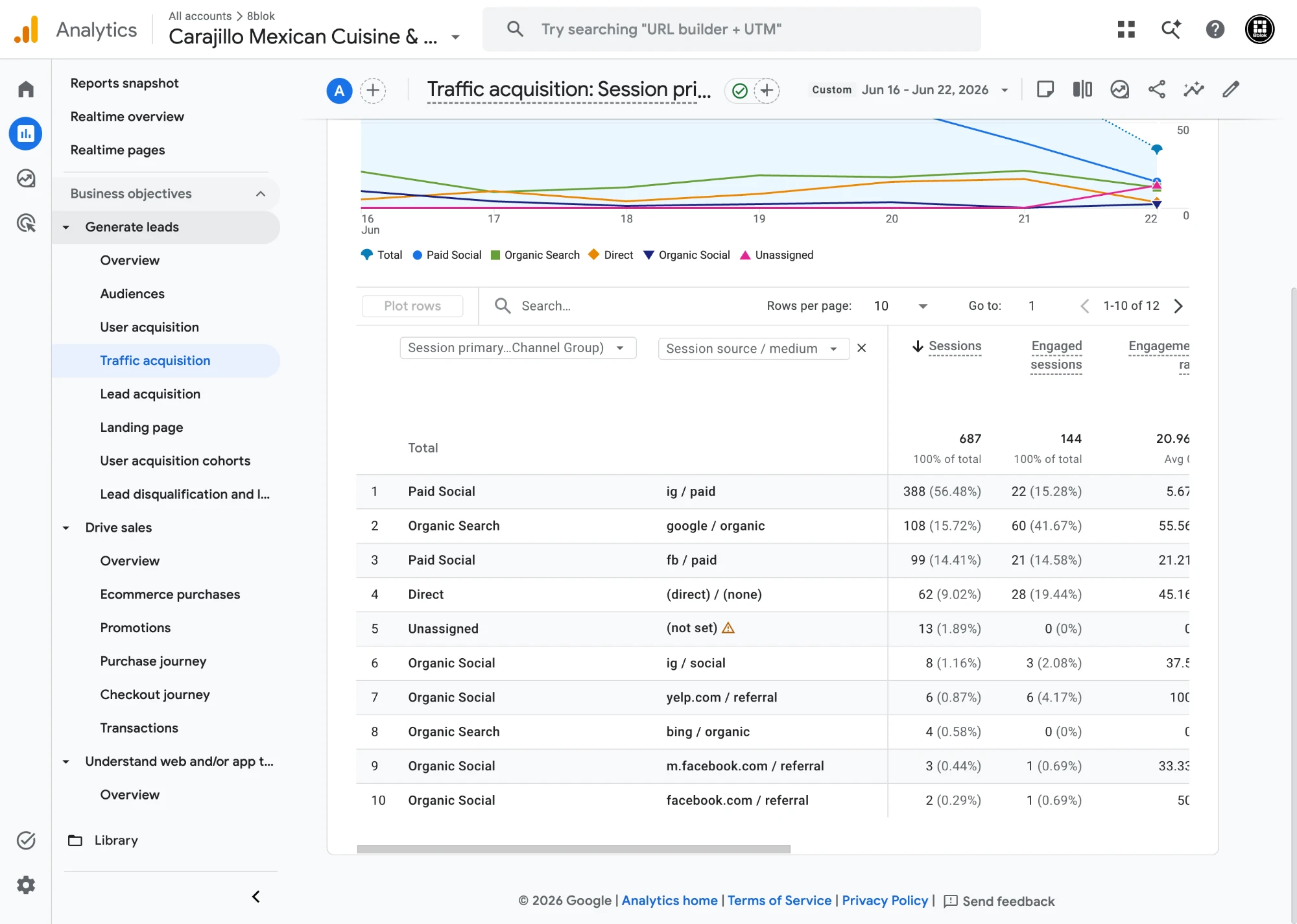Go to the next page of table rows

1178,306
